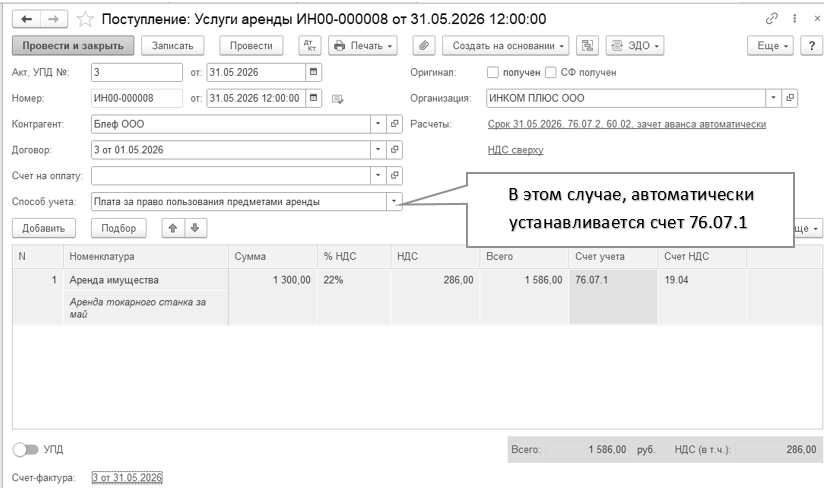This screenshot has height=504, width=834.
Task: Expand Счет на оплату dropdown
Action: pos(378,175)
